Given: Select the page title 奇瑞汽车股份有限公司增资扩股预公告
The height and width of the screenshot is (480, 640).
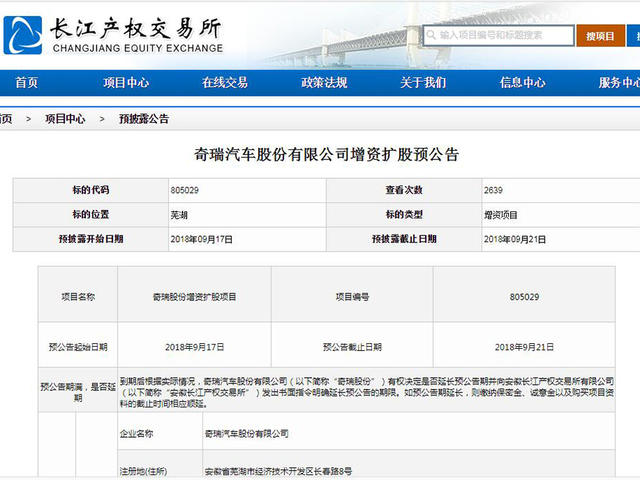Looking at the screenshot, I should click(327, 155).
